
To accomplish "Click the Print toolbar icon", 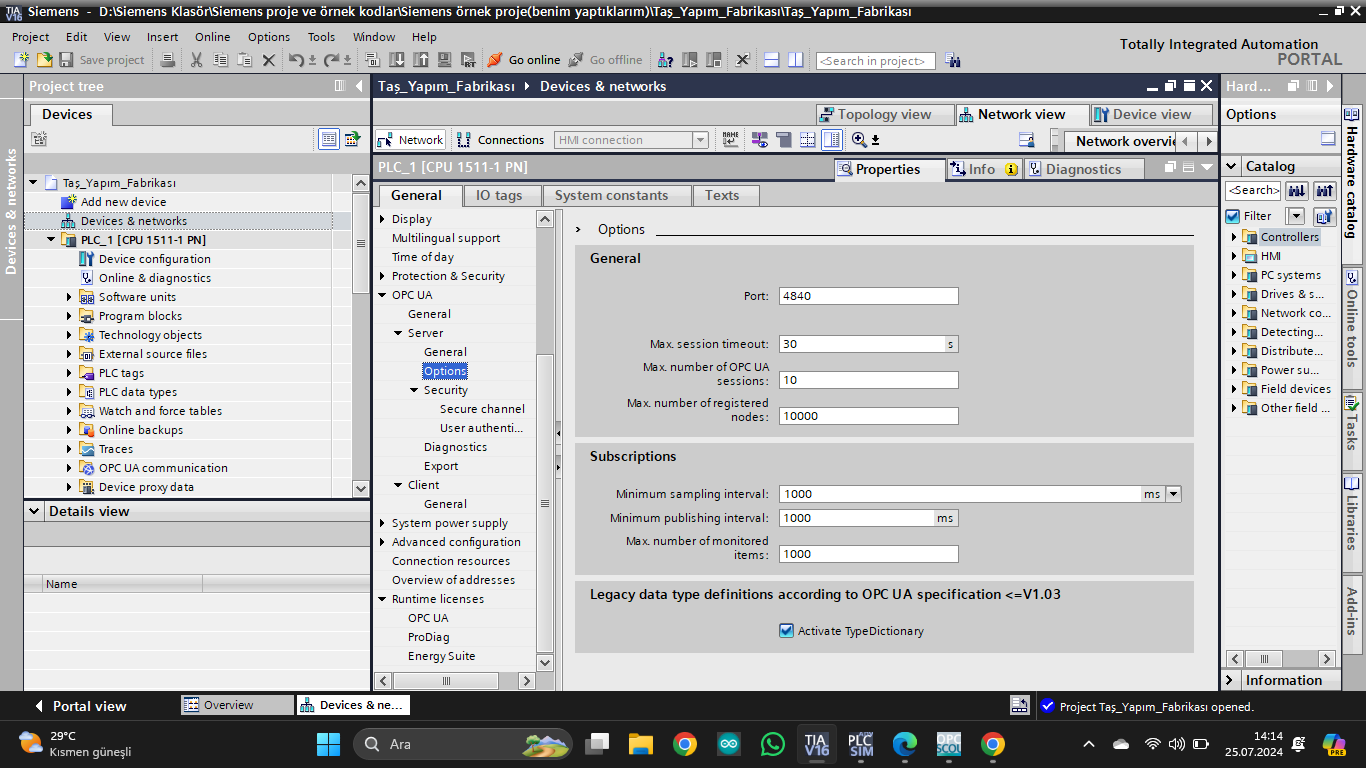I will (168, 60).
